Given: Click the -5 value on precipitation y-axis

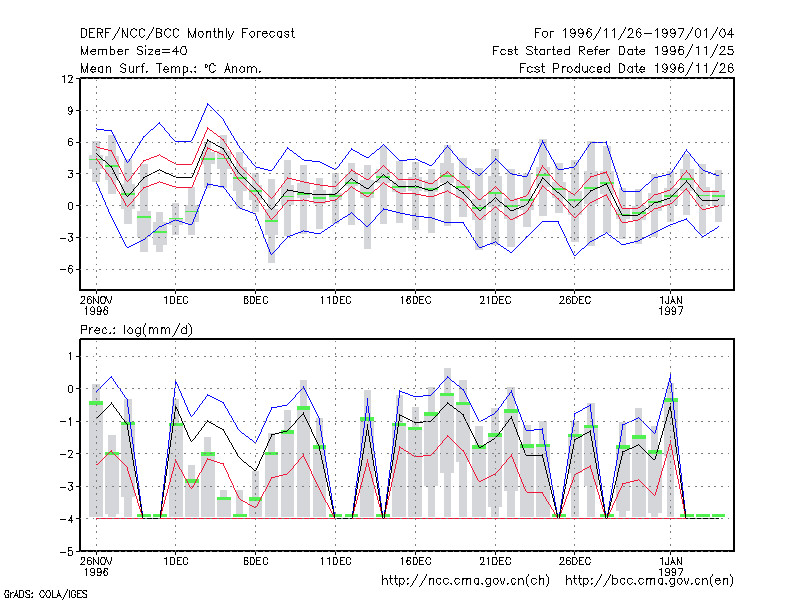Looking at the screenshot, I should (66, 552).
